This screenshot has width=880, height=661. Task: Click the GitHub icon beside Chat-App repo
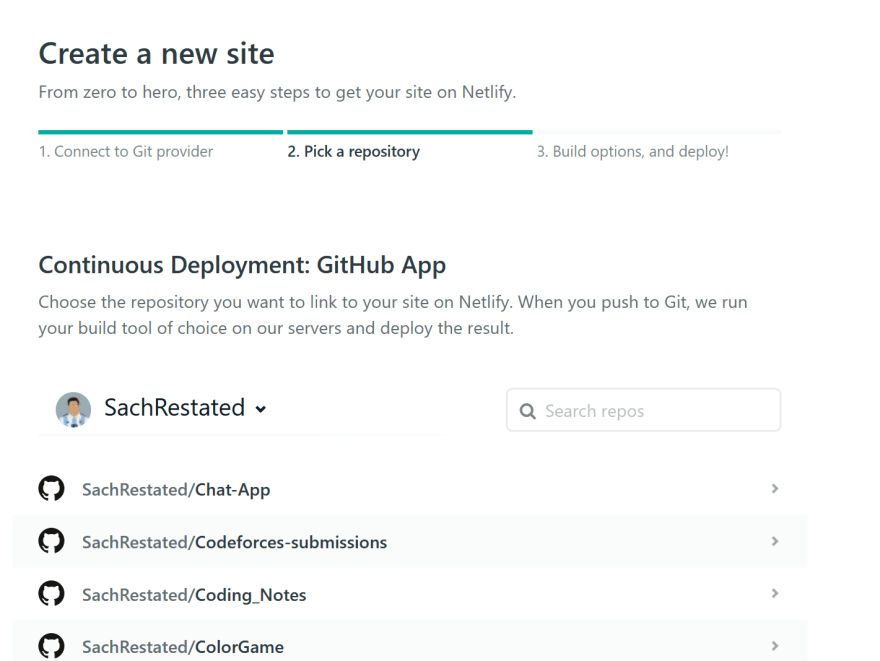click(51, 489)
